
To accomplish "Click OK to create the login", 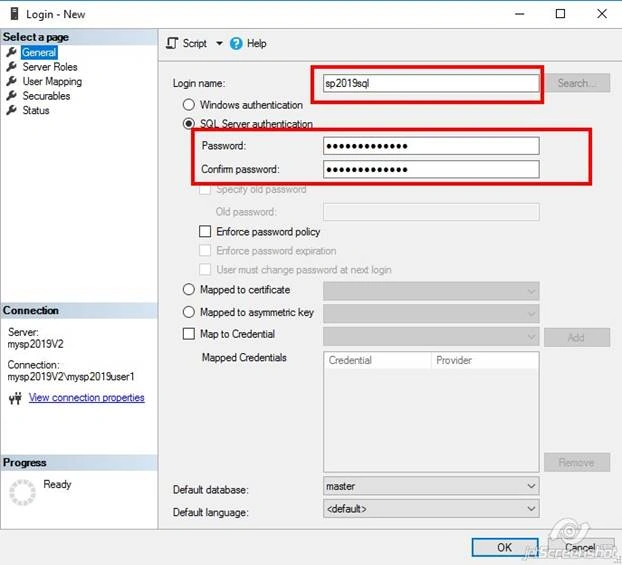I will (505, 548).
